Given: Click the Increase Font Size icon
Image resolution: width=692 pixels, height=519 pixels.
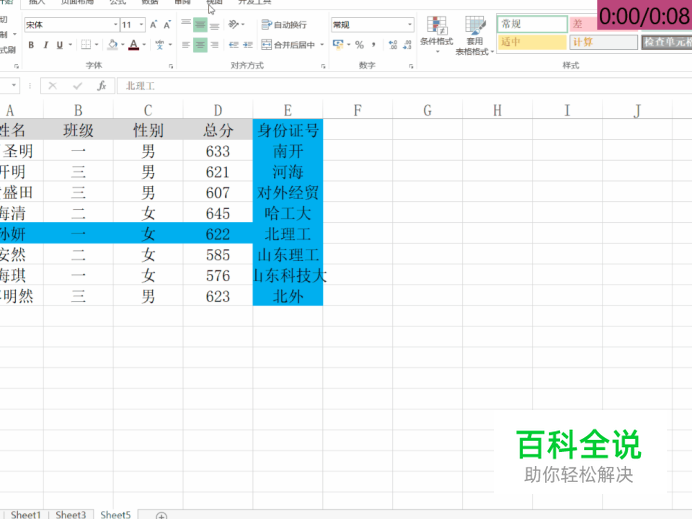Looking at the screenshot, I should coord(153,25).
